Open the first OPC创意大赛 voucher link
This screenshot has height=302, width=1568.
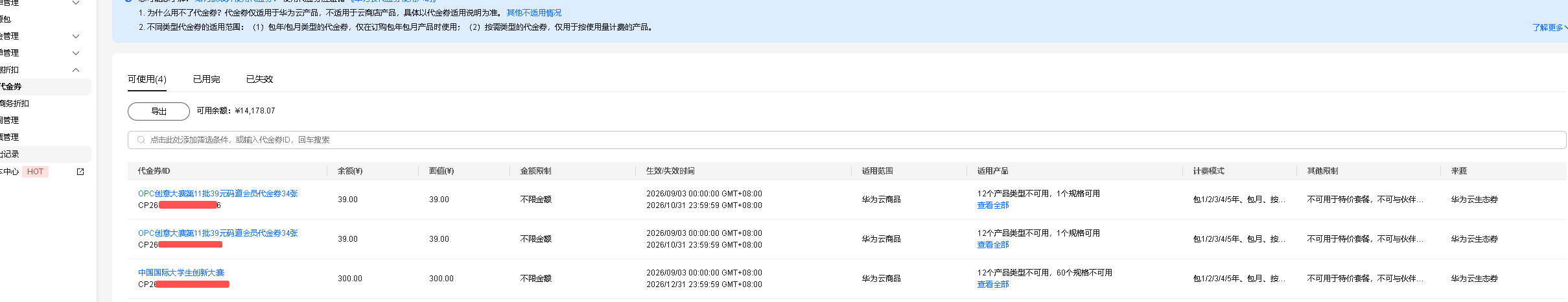click(218, 194)
